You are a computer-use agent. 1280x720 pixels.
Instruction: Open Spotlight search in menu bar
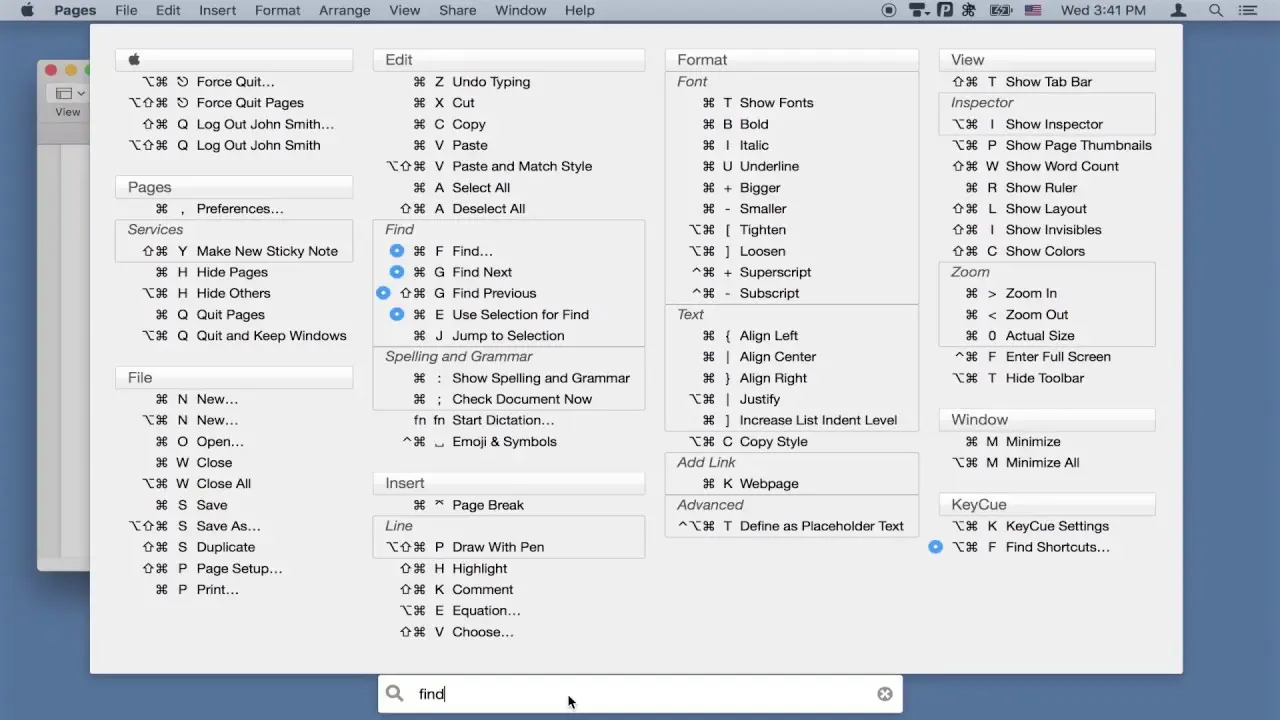[1216, 10]
